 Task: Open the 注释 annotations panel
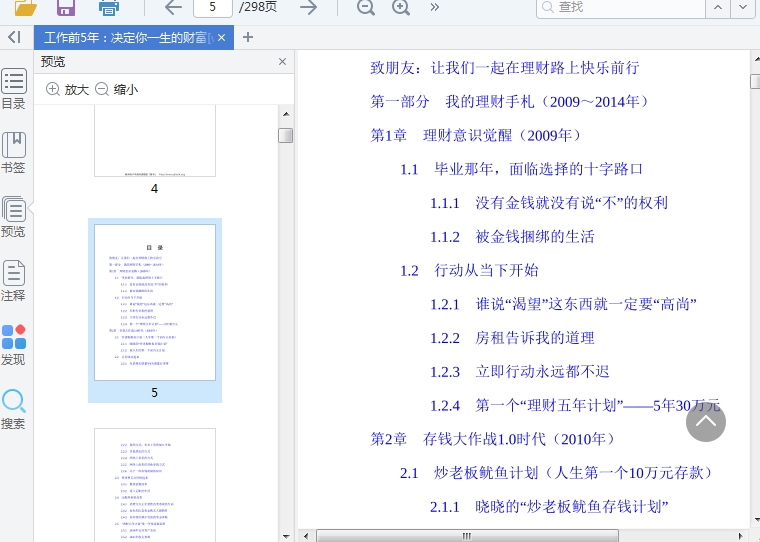[x=14, y=281]
